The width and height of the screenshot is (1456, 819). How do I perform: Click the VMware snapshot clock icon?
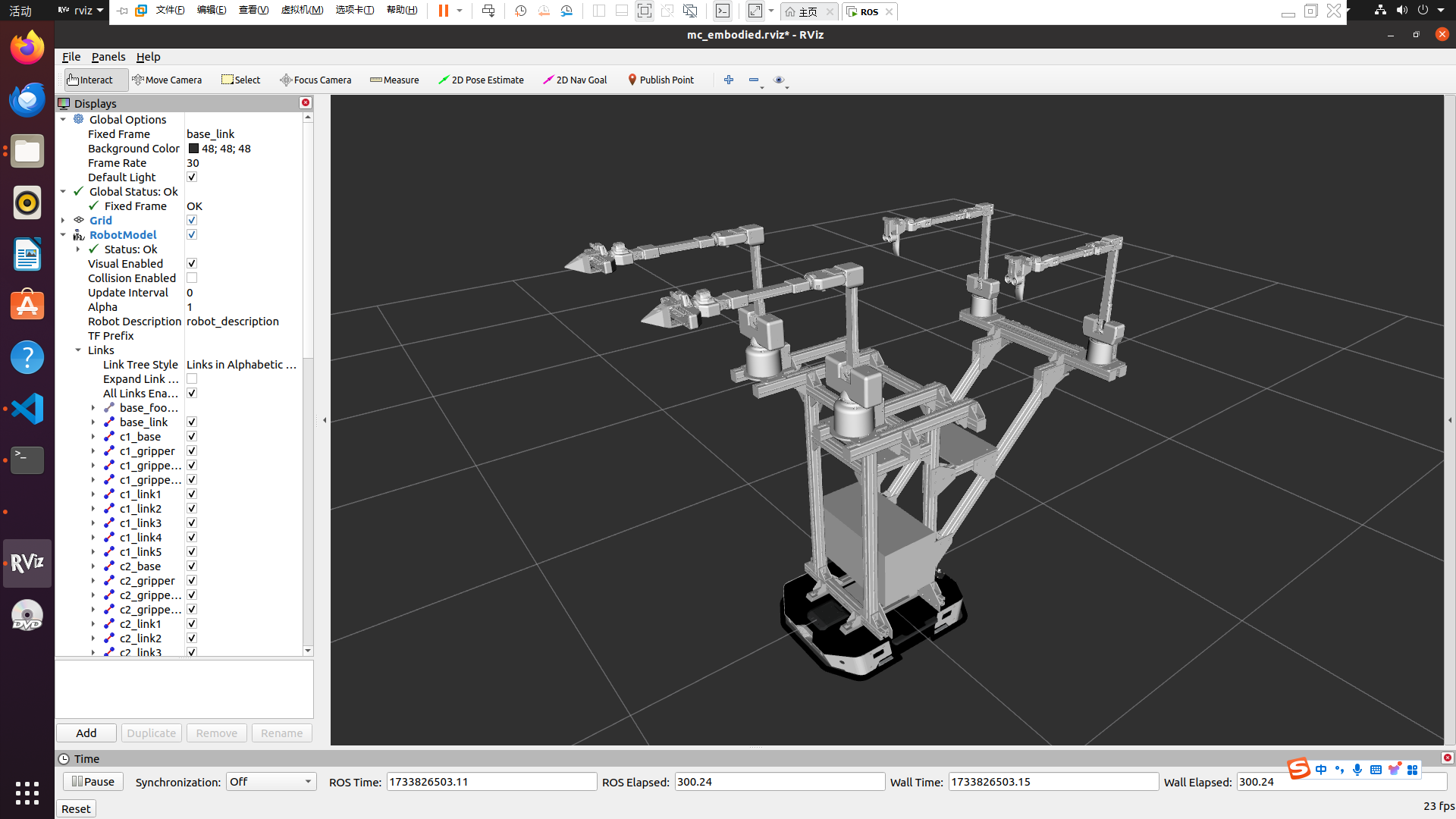(x=520, y=11)
